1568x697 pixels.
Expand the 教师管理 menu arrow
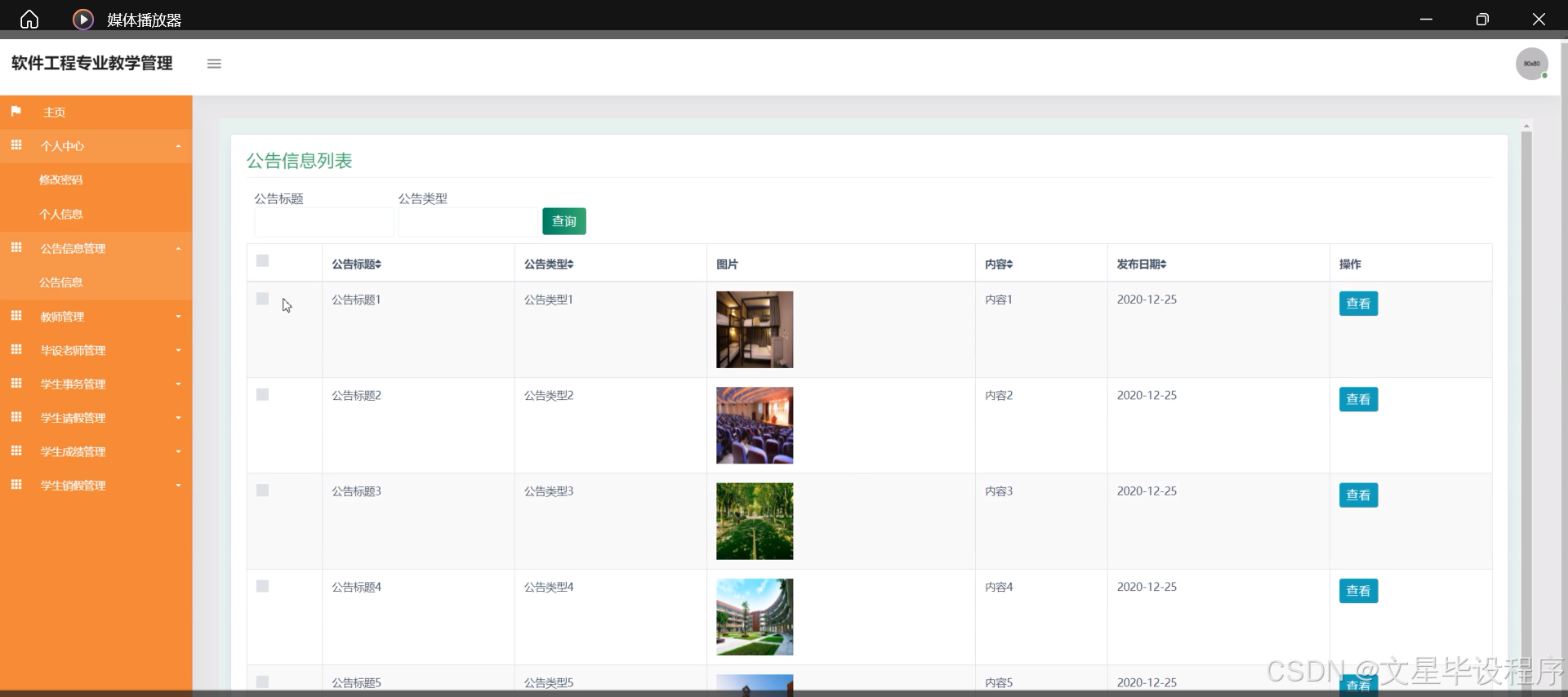pyautogui.click(x=178, y=317)
